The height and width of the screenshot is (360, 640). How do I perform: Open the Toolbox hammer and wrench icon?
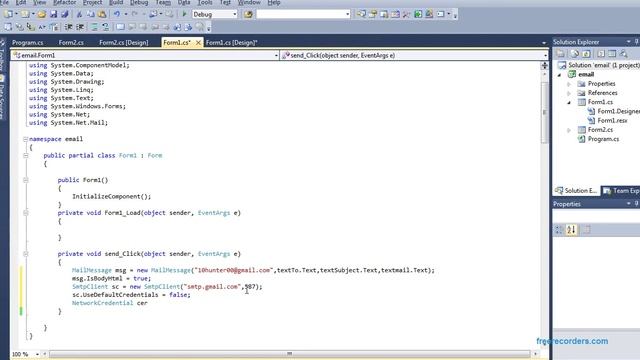[407, 14]
